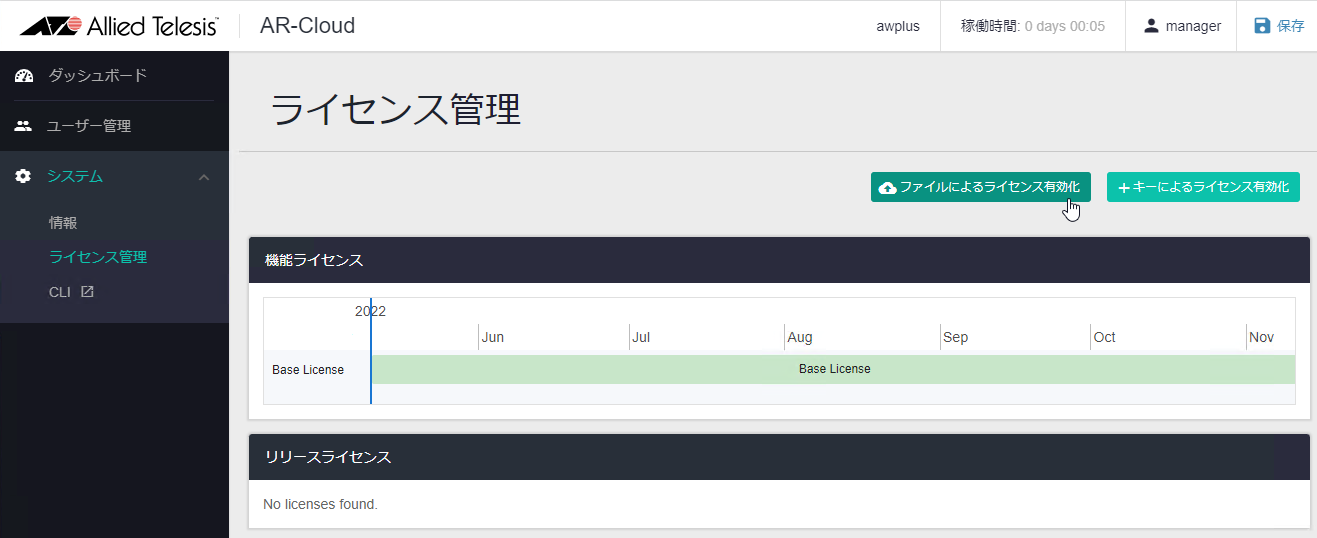
Task: Click the external link icon beside CLI
Action: click(x=87, y=292)
